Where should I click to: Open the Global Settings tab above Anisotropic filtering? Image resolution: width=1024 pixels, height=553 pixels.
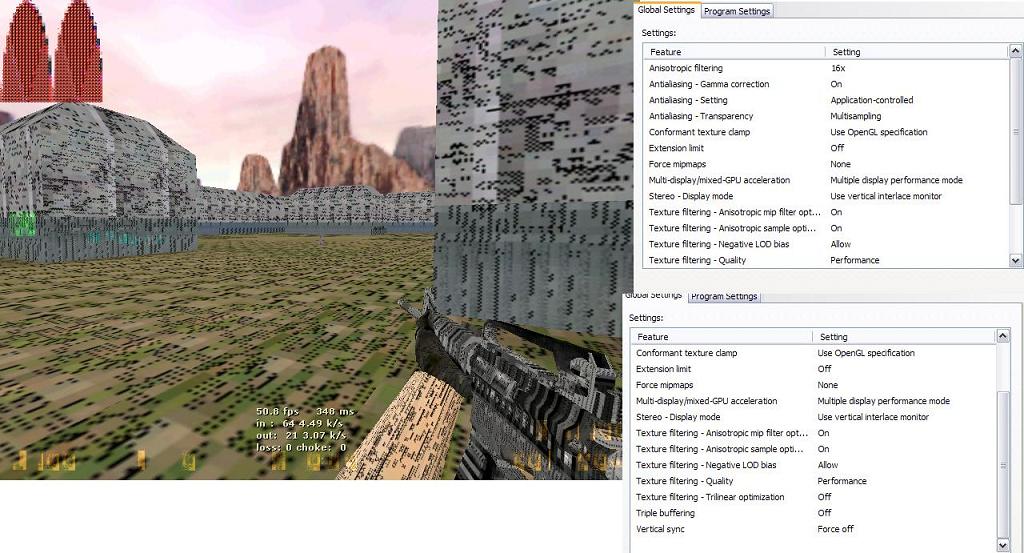(x=666, y=10)
